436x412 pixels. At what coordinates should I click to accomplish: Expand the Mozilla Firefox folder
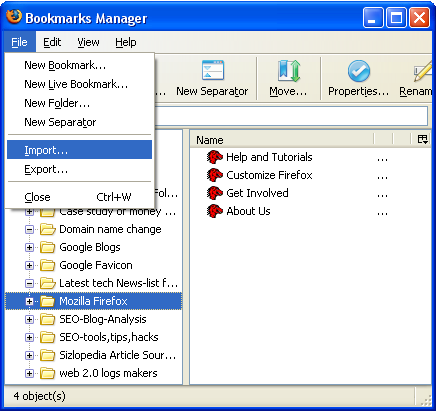pos(29,301)
